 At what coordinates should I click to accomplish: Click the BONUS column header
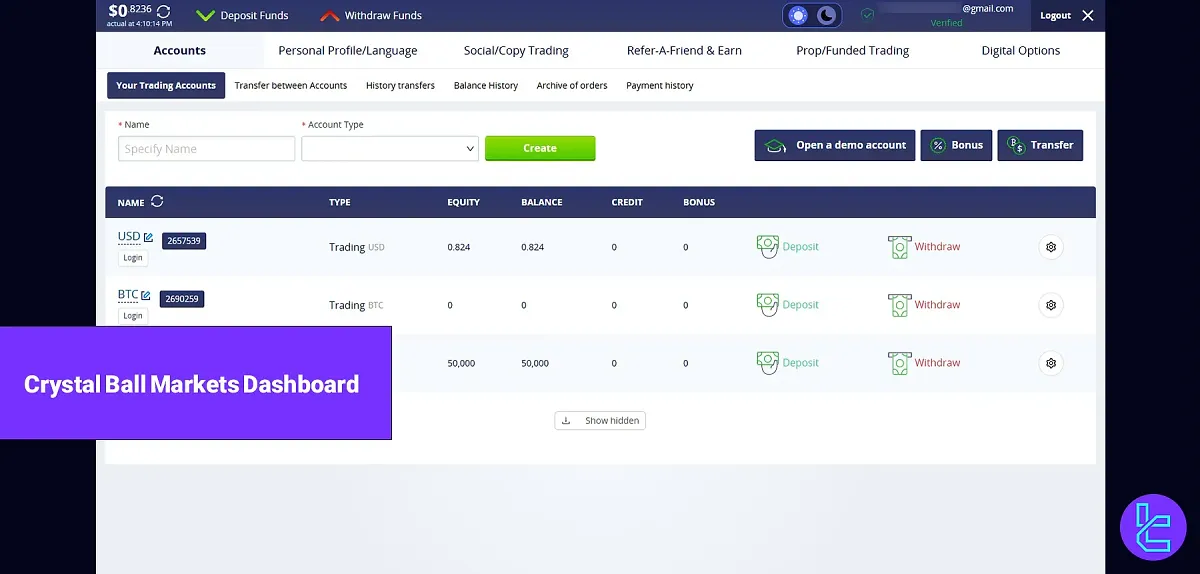click(699, 202)
